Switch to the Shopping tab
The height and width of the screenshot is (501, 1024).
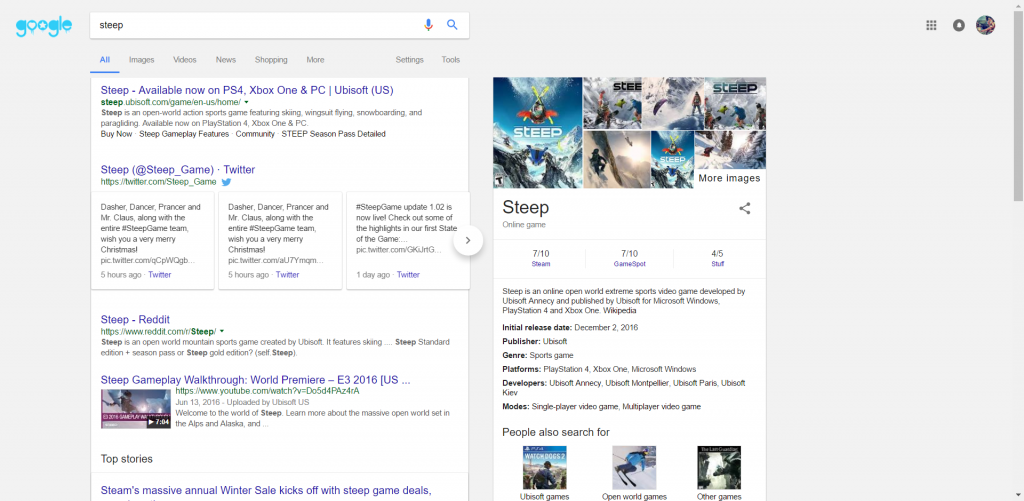271,59
